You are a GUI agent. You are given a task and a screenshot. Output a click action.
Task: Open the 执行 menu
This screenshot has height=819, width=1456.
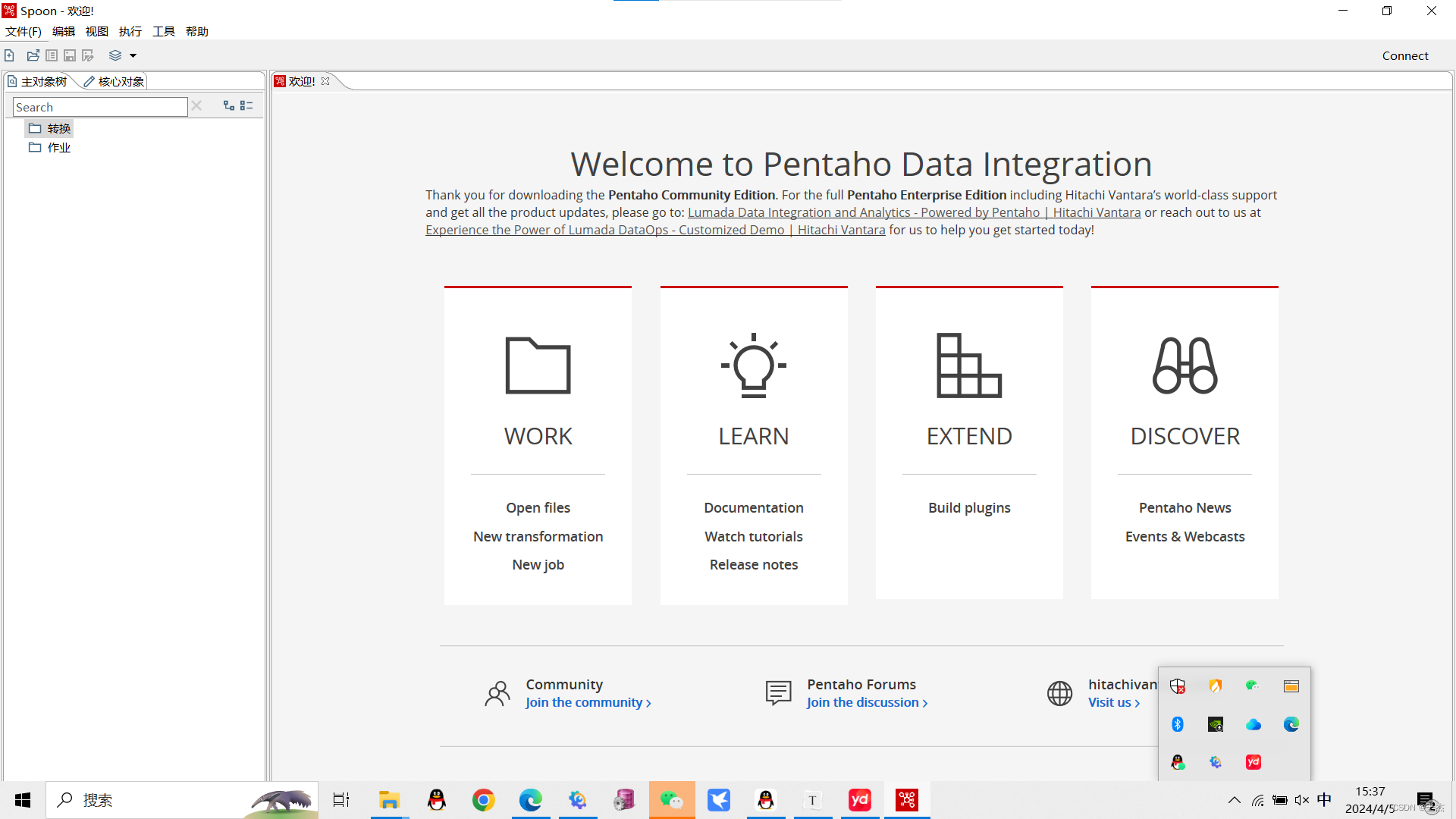tap(130, 31)
